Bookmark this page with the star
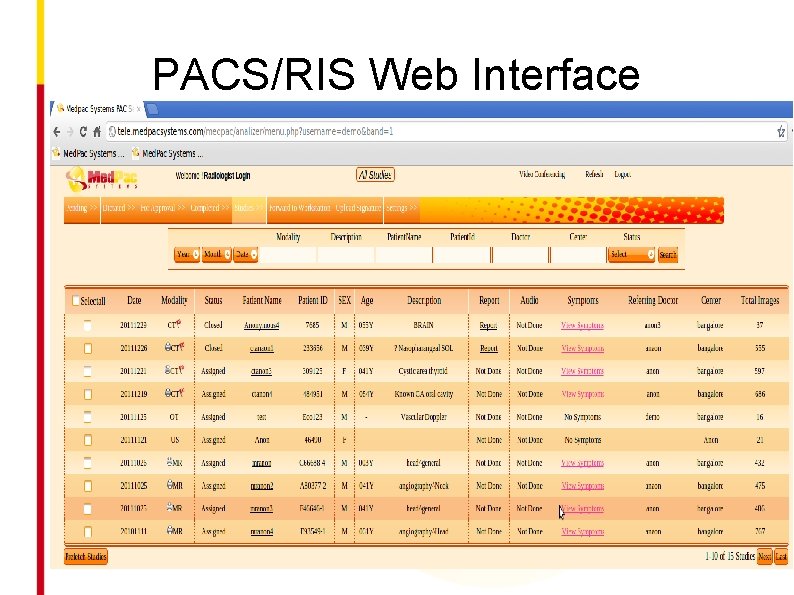 pos(781,132)
